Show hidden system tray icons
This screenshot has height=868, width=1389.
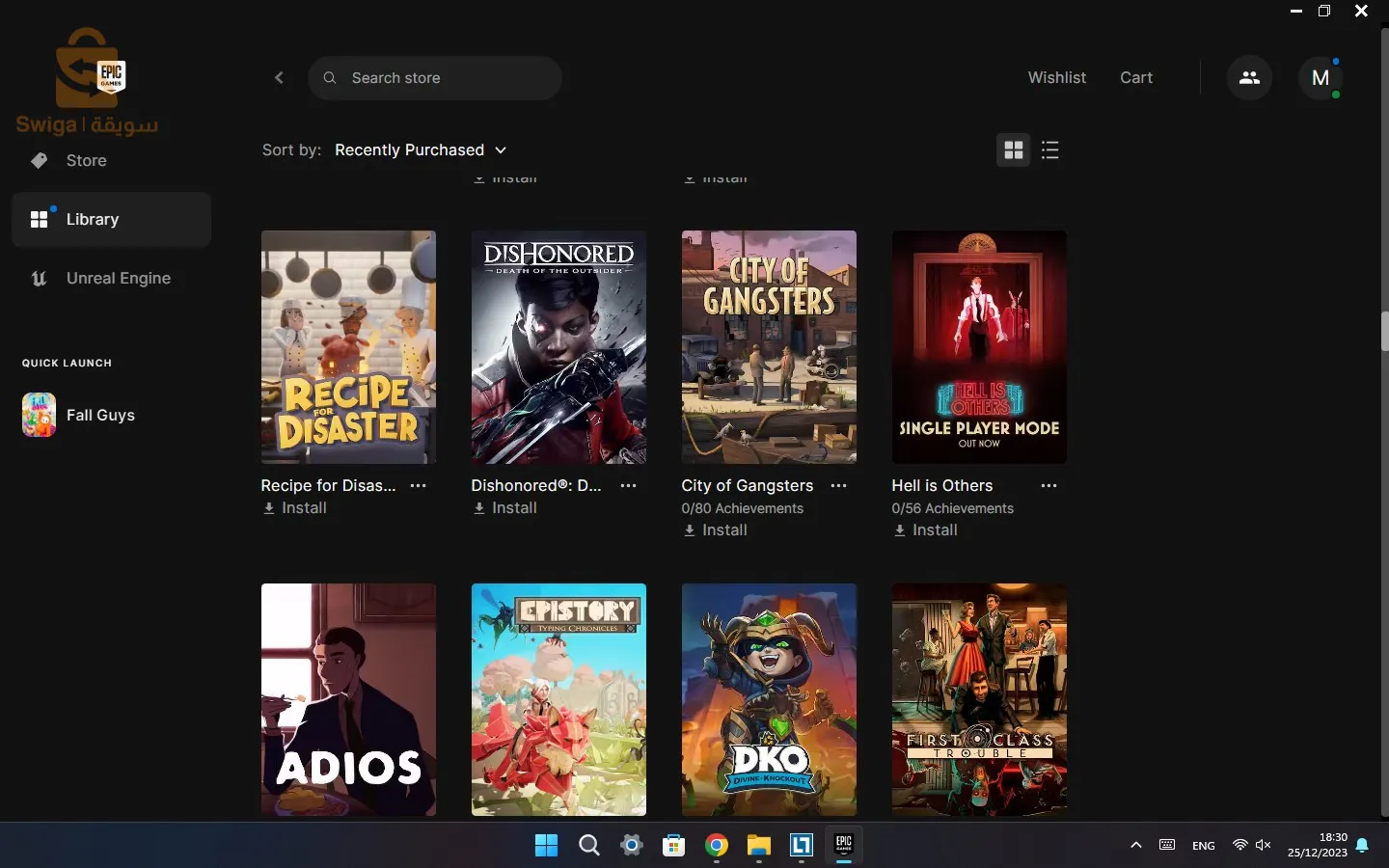pyautogui.click(x=1136, y=845)
